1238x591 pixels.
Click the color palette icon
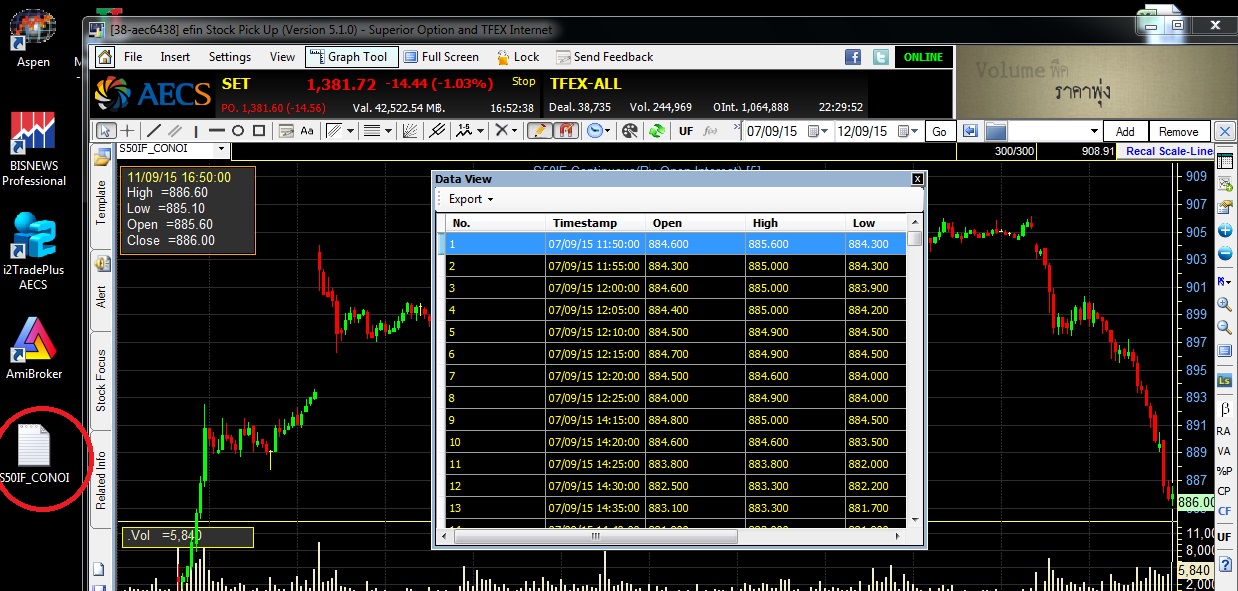[630, 131]
